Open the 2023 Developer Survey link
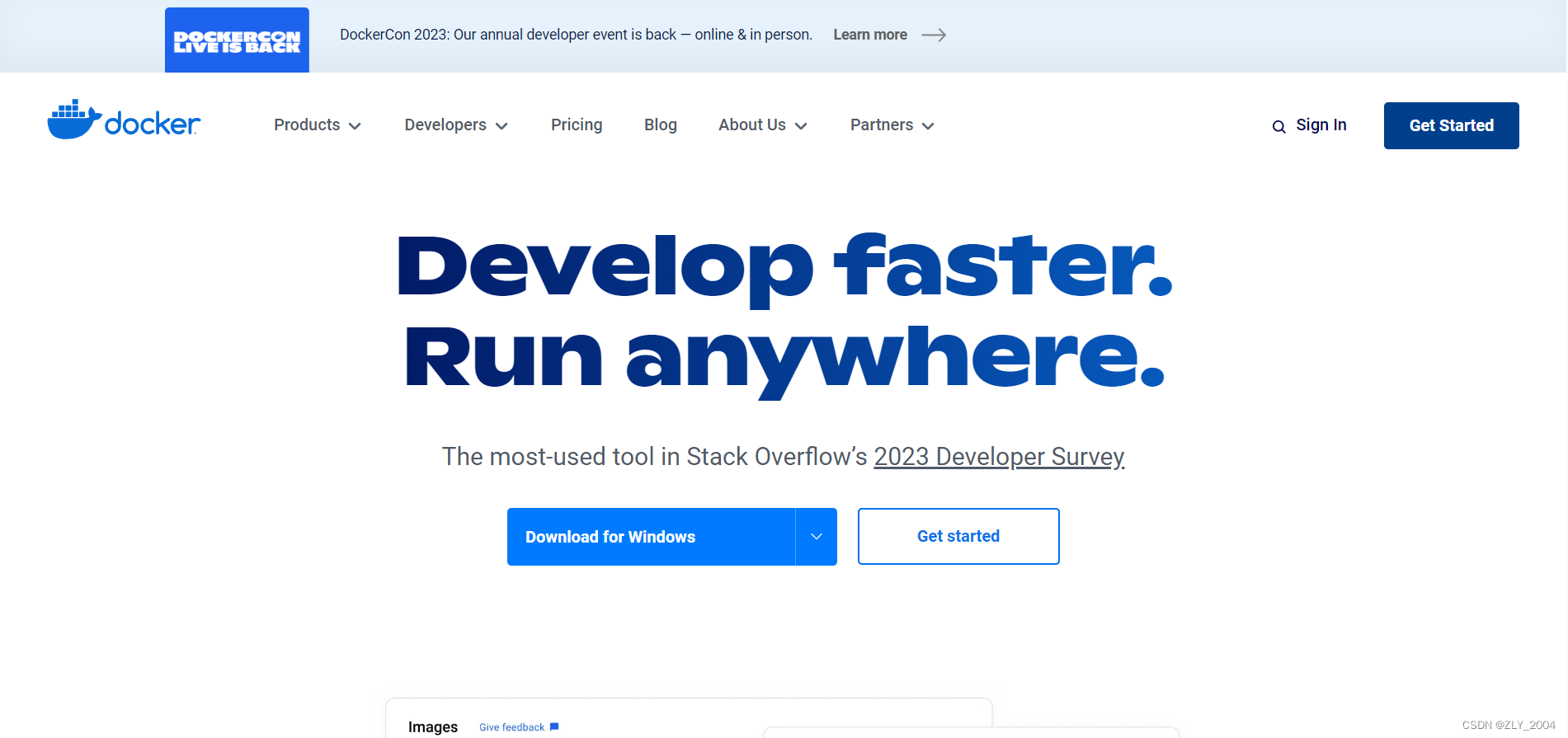Image resolution: width=1568 pixels, height=738 pixels. click(999, 457)
